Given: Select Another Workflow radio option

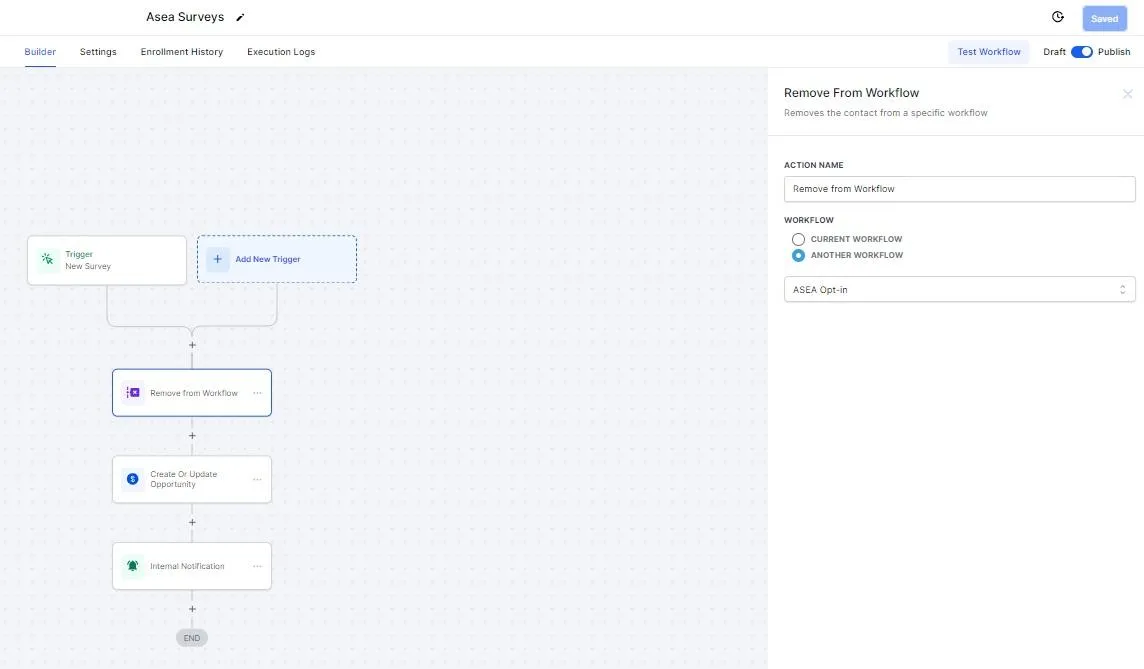Looking at the screenshot, I should point(798,255).
